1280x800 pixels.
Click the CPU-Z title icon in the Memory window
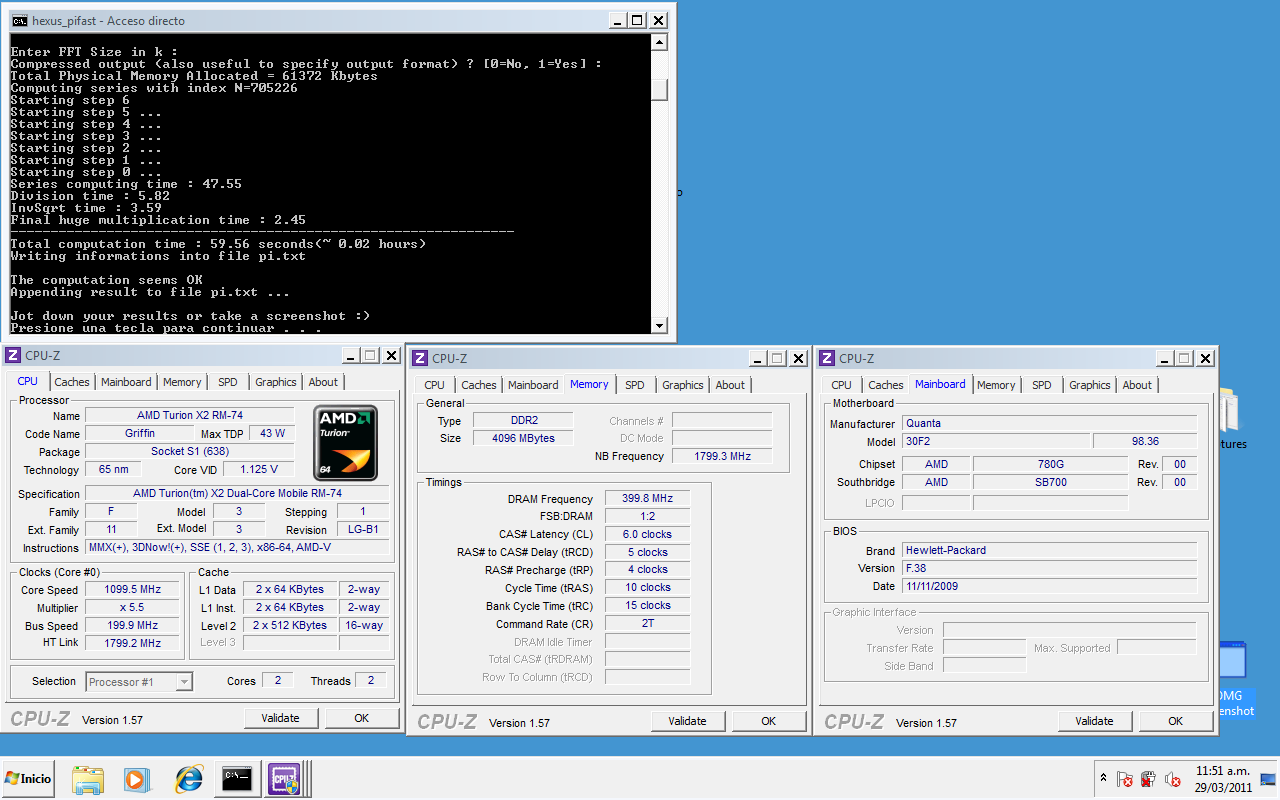coord(421,358)
